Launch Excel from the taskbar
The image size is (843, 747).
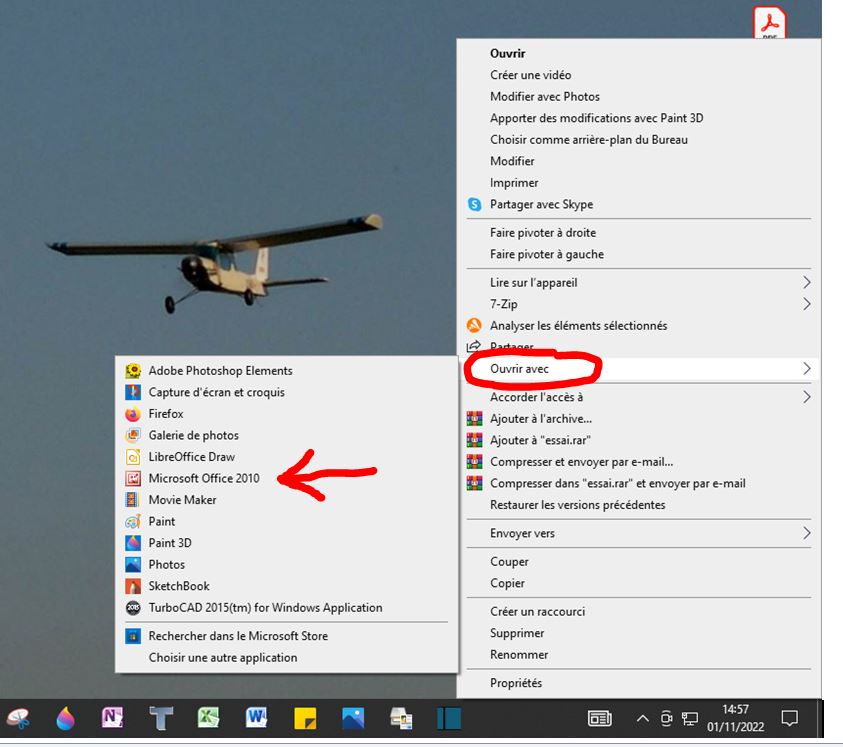pyautogui.click(x=208, y=717)
